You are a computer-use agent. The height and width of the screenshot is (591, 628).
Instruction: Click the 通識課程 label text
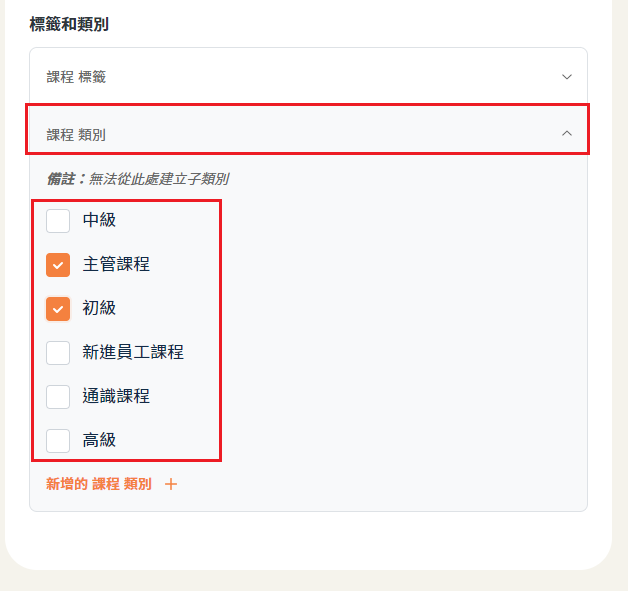tap(116, 396)
